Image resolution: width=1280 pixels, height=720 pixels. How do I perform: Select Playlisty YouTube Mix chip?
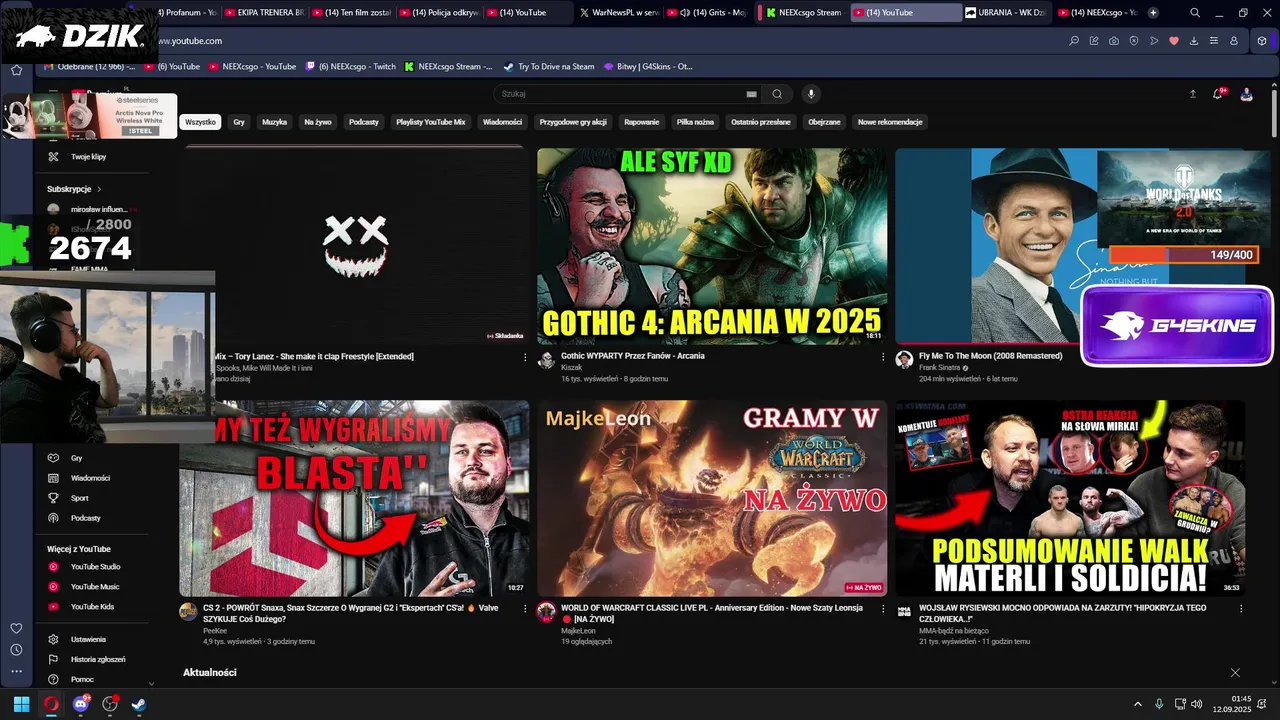(x=431, y=122)
